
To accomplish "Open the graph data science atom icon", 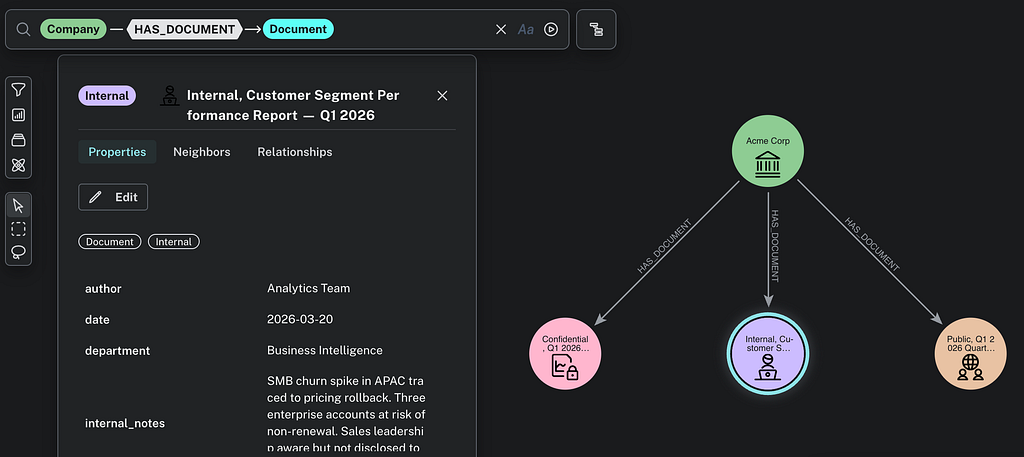I will 18,165.
